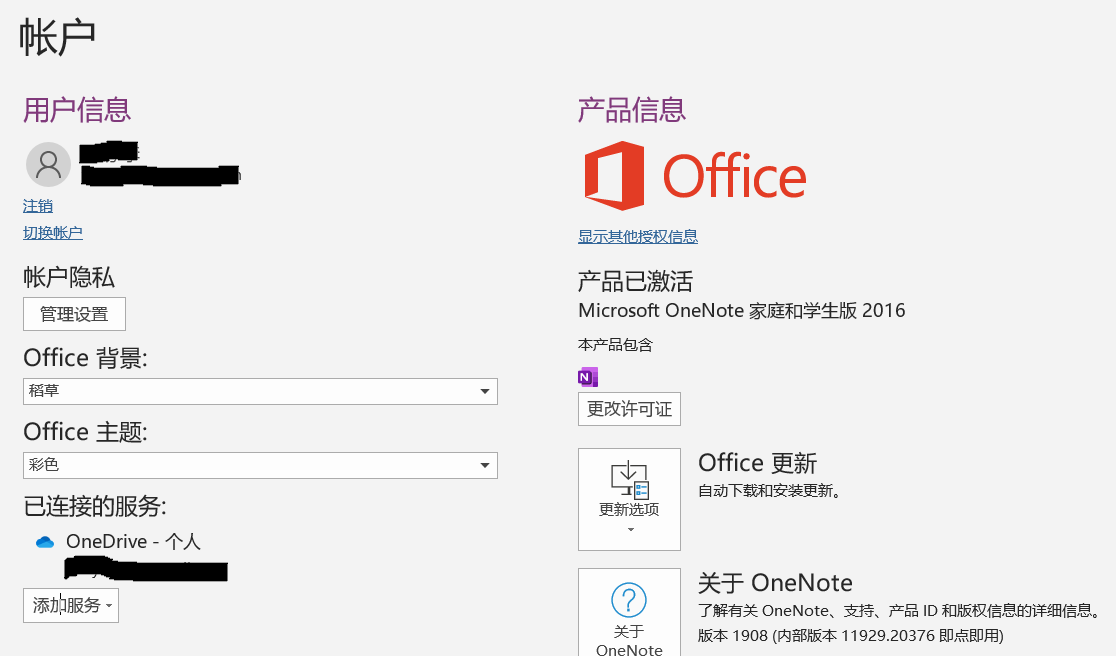Open 显示其他授权信息 link
The height and width of the screenshot is (656, 1116).
pos(637,236)
